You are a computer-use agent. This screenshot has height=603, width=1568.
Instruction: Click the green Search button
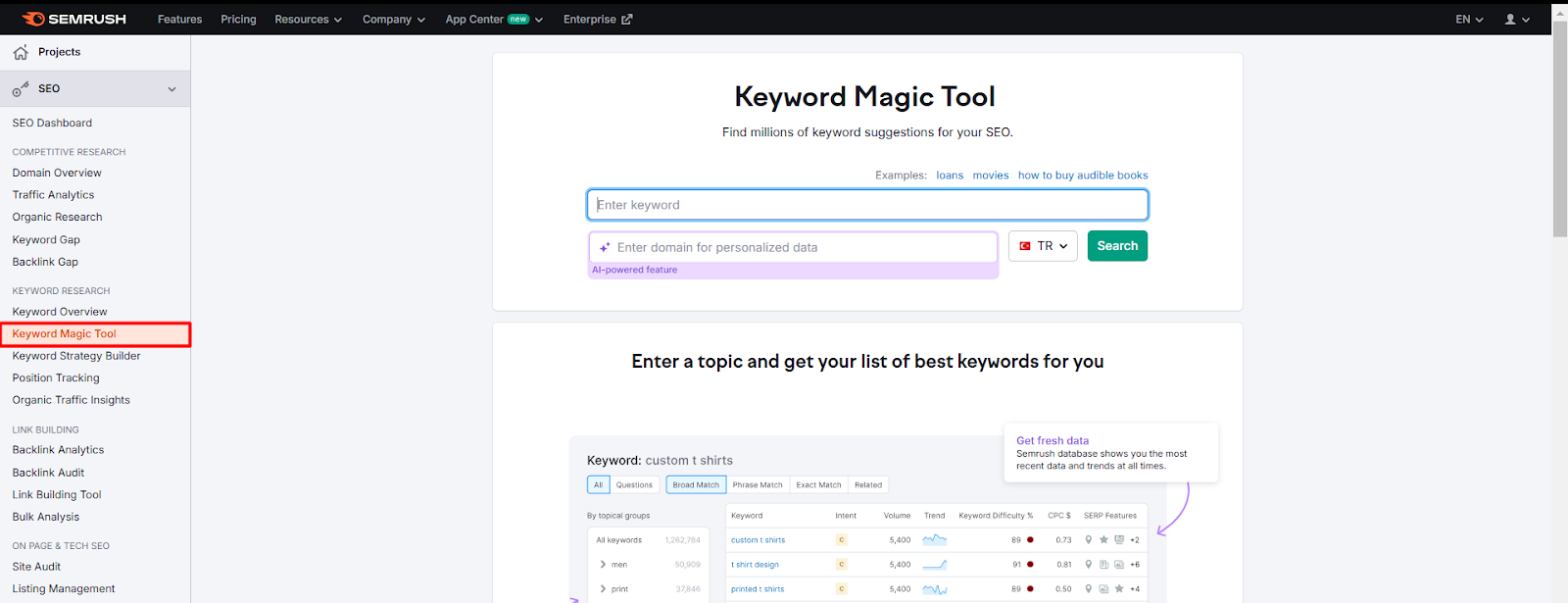tap(1117, 246)
